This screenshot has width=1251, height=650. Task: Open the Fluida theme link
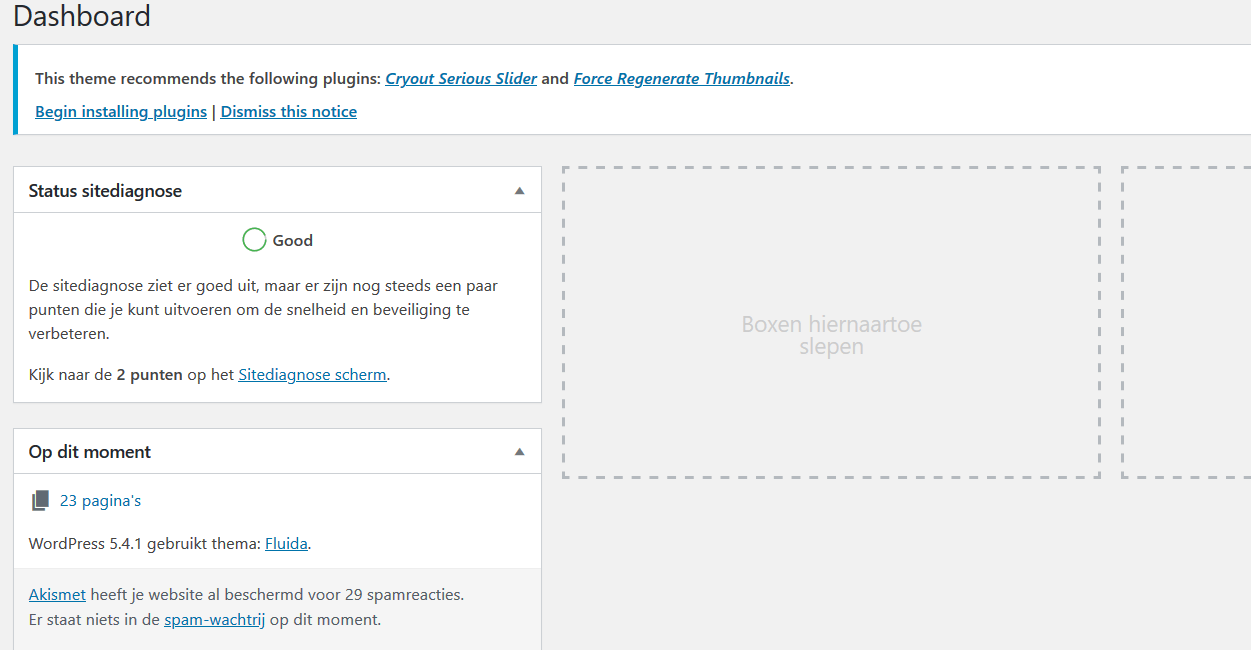pos(286,544)
